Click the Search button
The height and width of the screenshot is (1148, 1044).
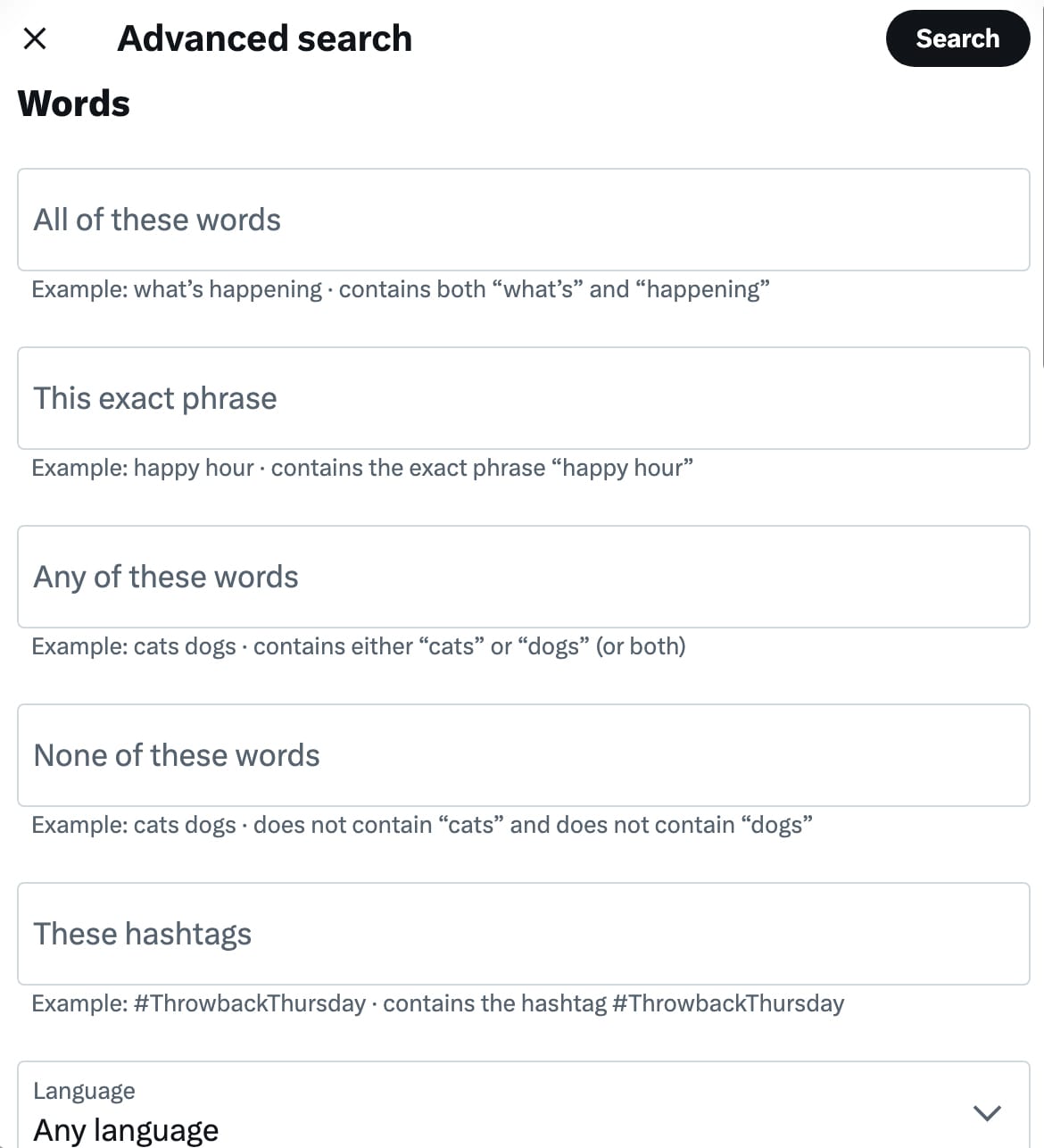pos(957,38)
